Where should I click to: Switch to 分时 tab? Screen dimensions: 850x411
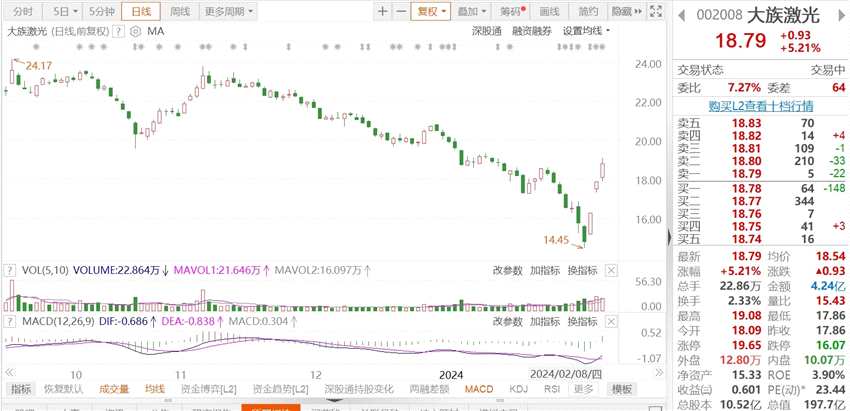click(23, 11)
